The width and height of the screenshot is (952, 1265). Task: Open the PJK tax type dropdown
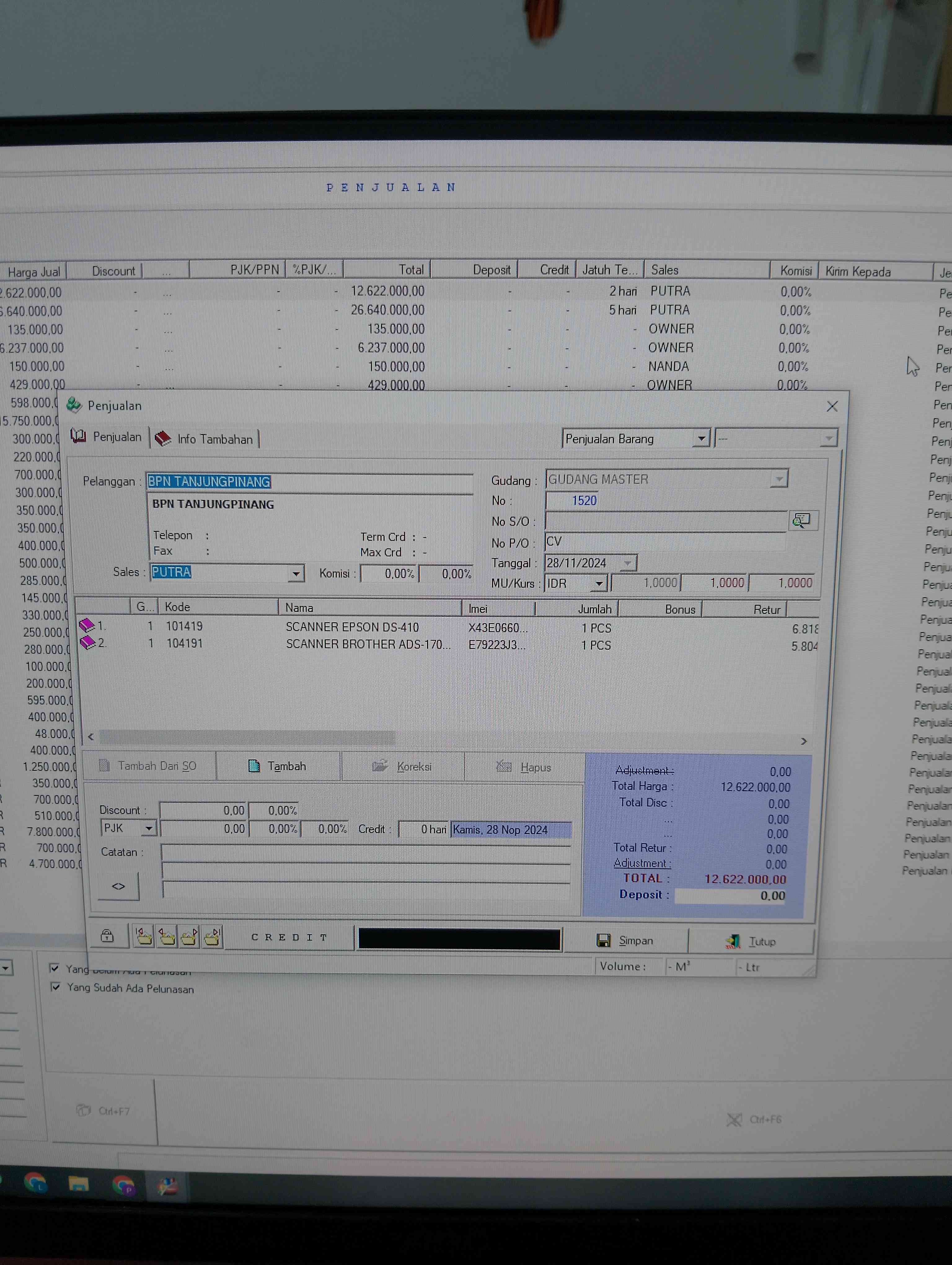coord(148,828)
